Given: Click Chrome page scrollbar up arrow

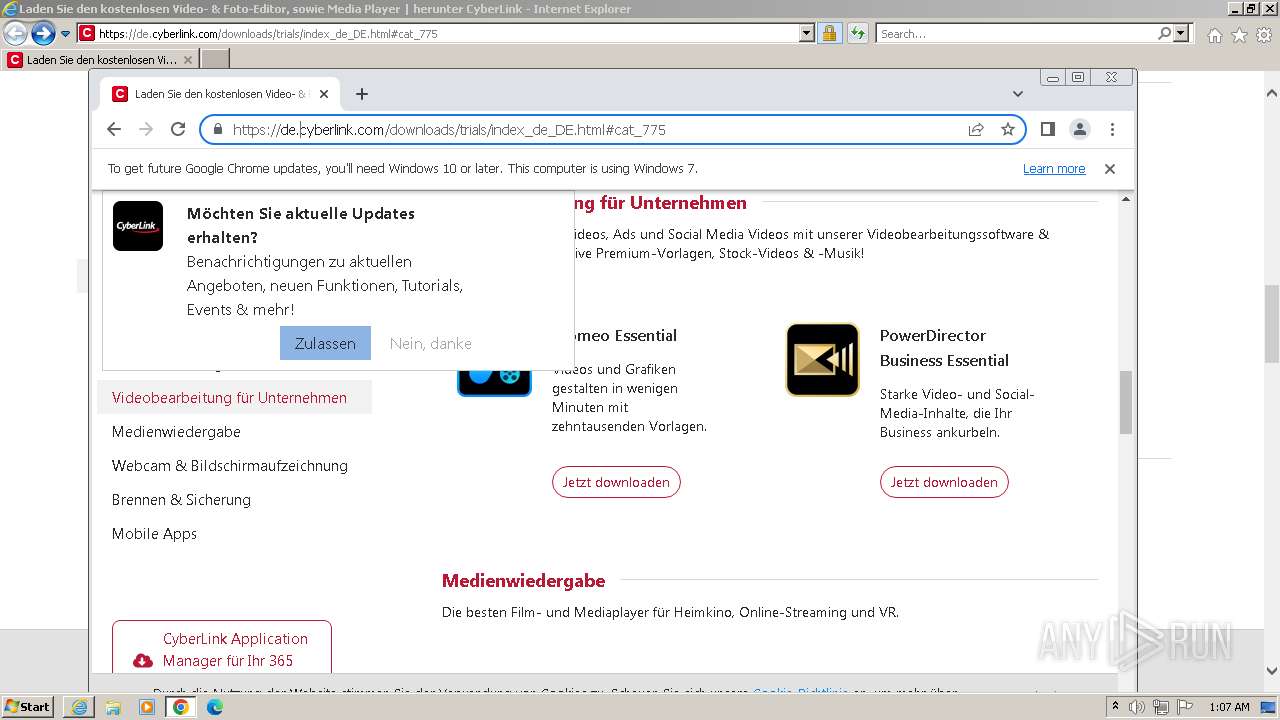Looking at the screenshot, I should point(1125,199).
